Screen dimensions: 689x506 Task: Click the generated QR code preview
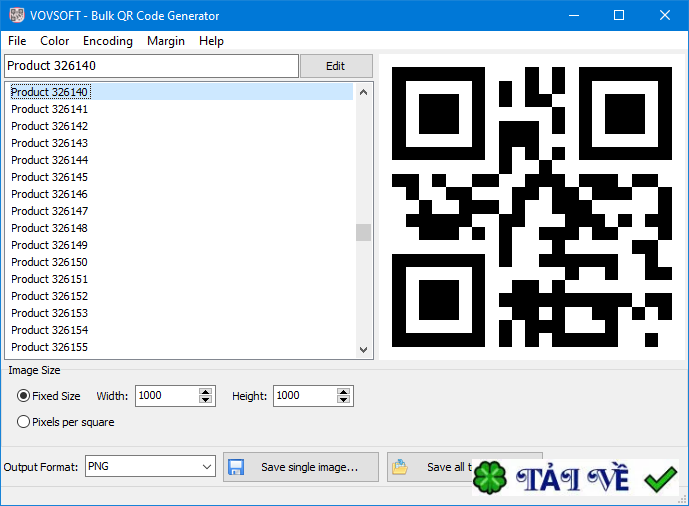point(531,207)
